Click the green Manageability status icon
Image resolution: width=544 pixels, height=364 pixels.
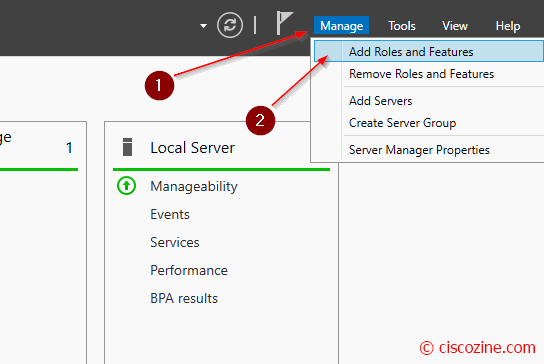(x=126, y=186)
